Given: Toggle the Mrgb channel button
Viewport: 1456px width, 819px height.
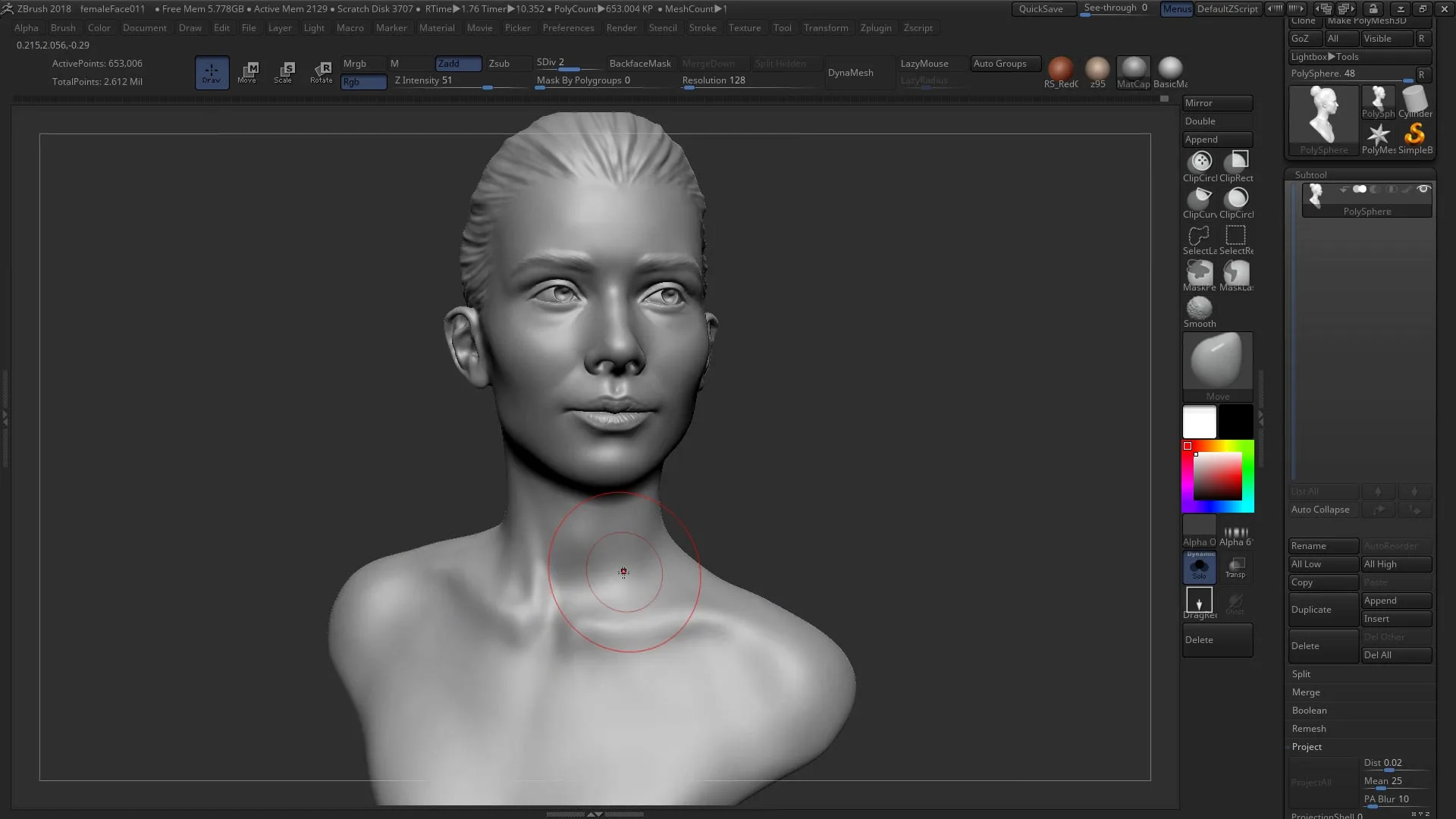Looking at the screenshot, I should (x=355, y=64).
